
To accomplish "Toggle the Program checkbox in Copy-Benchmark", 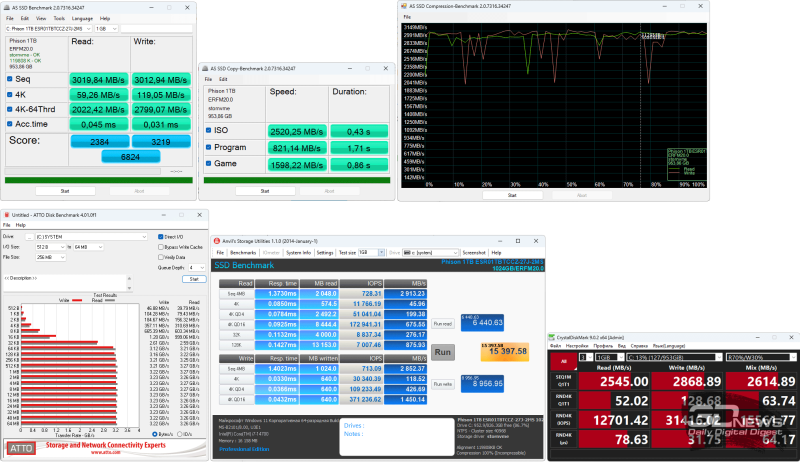I will [x=208, y=147].
